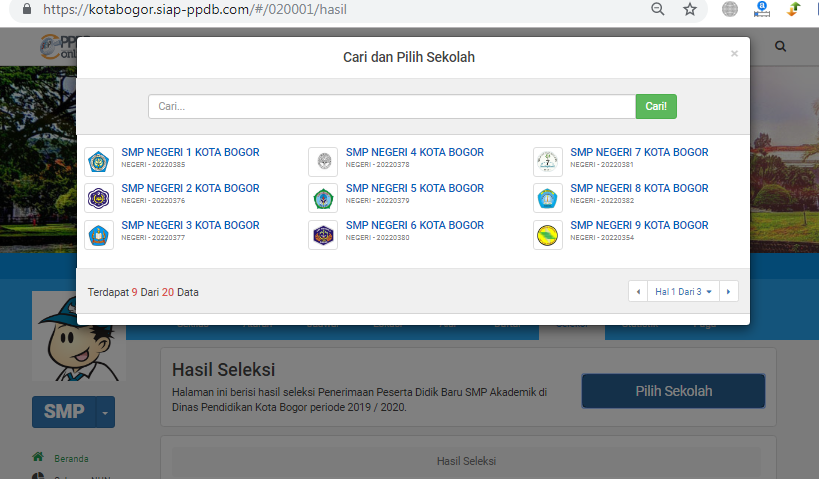Click the globe extension icon
This screenshot has width=819, height=479.
coord(730,9)
